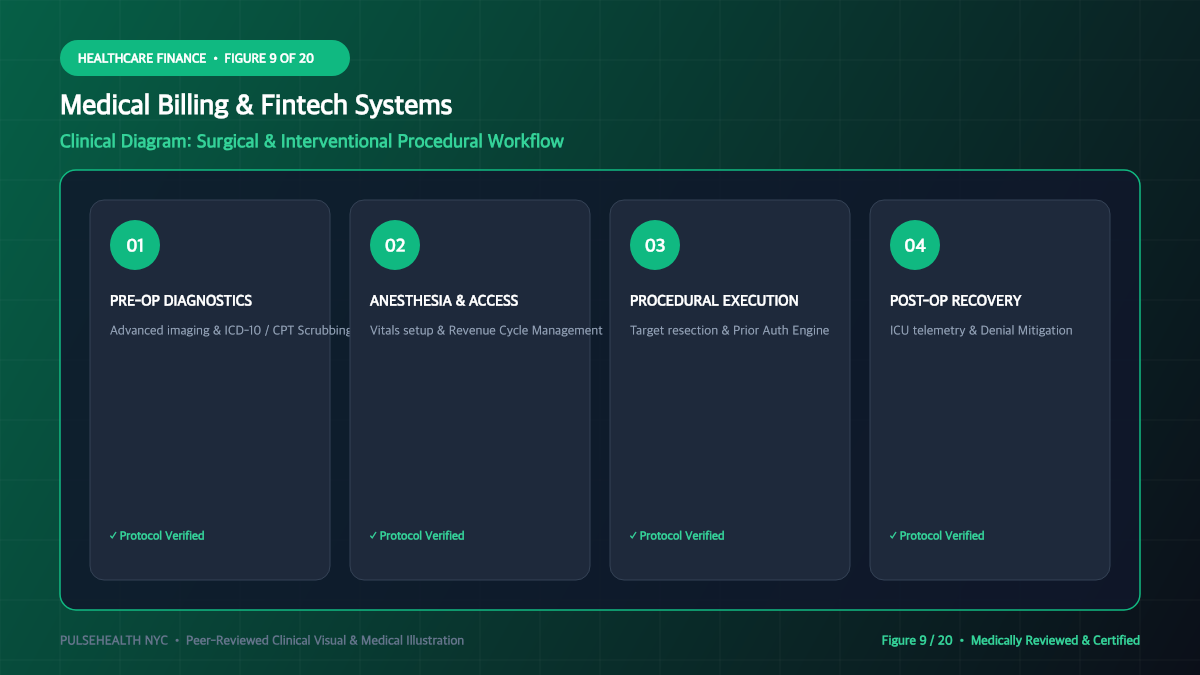Image resolution: width=1200 pixels, height=675 pixels.
Task: Click the 04 step number badge
Action: (915, 245)
